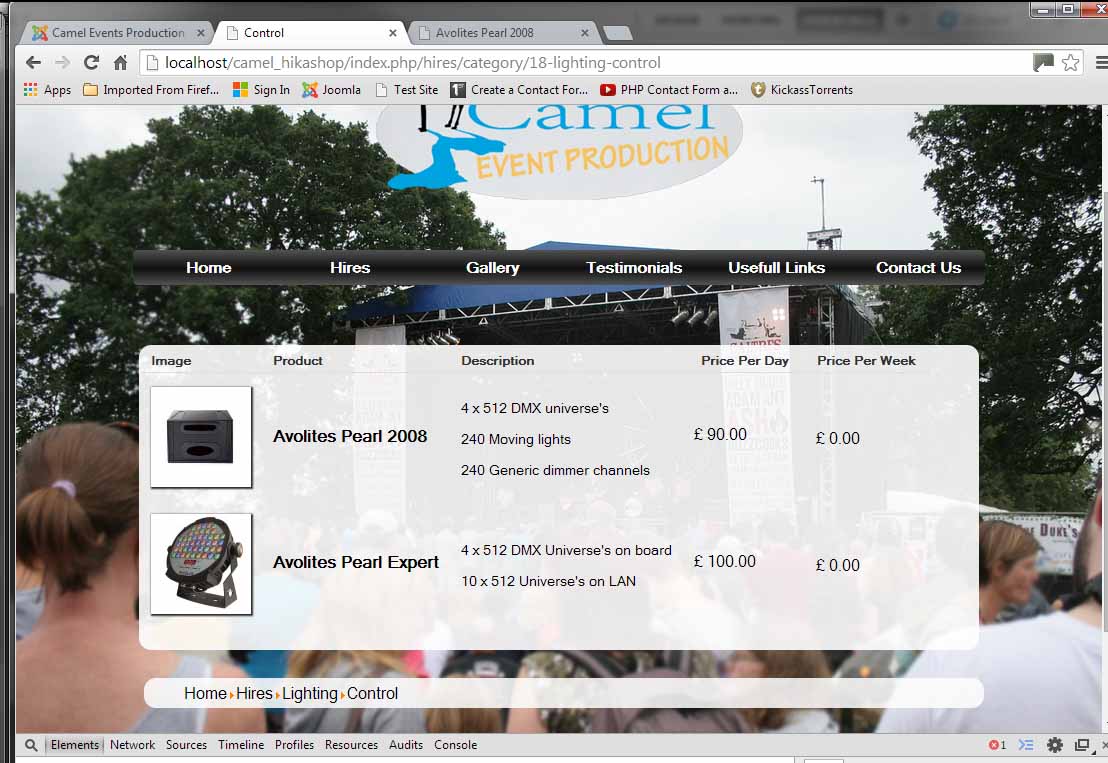Open the Imported From Firefox bookmarks folder

click(151, 90)
